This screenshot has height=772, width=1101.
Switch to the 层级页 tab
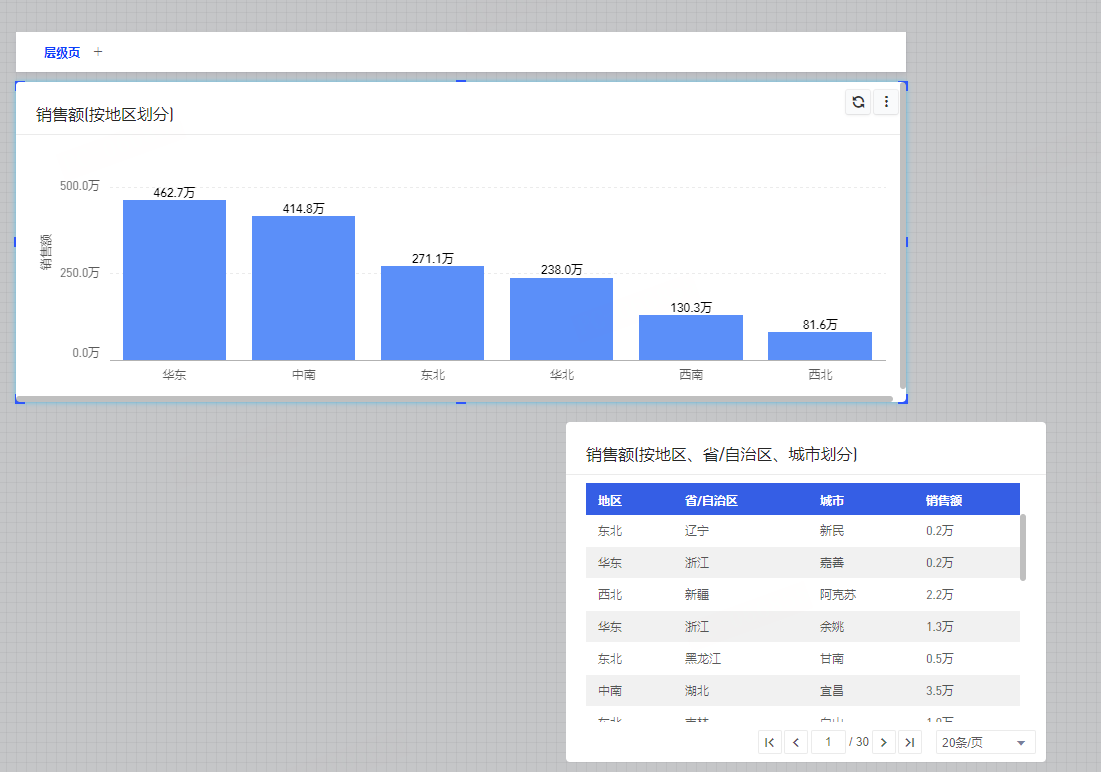[62, 53]
